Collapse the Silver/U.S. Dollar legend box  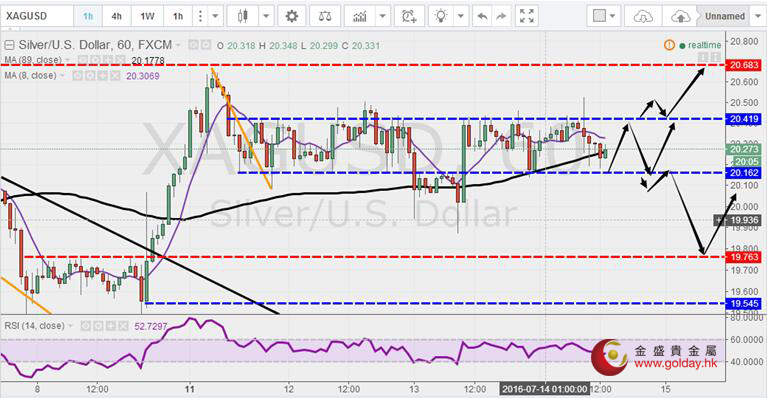(9, 45)
